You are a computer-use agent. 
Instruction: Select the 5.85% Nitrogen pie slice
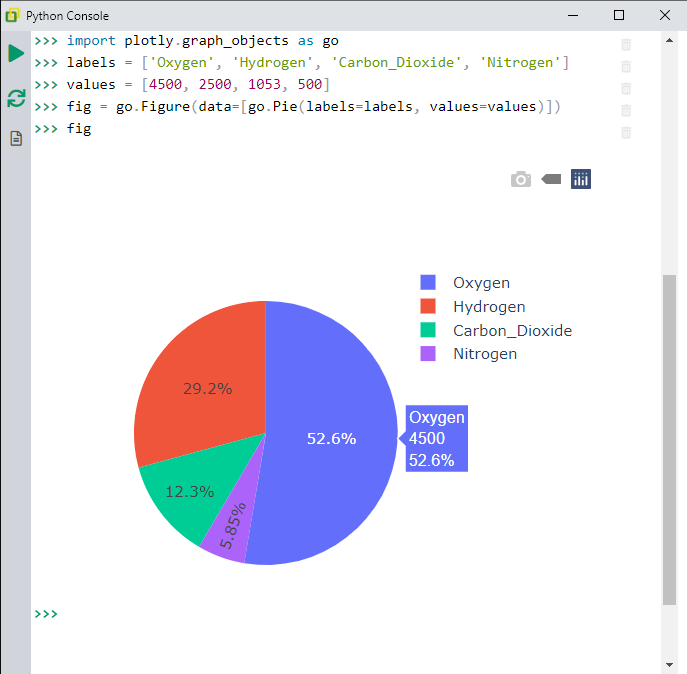(x=234, y=526)
